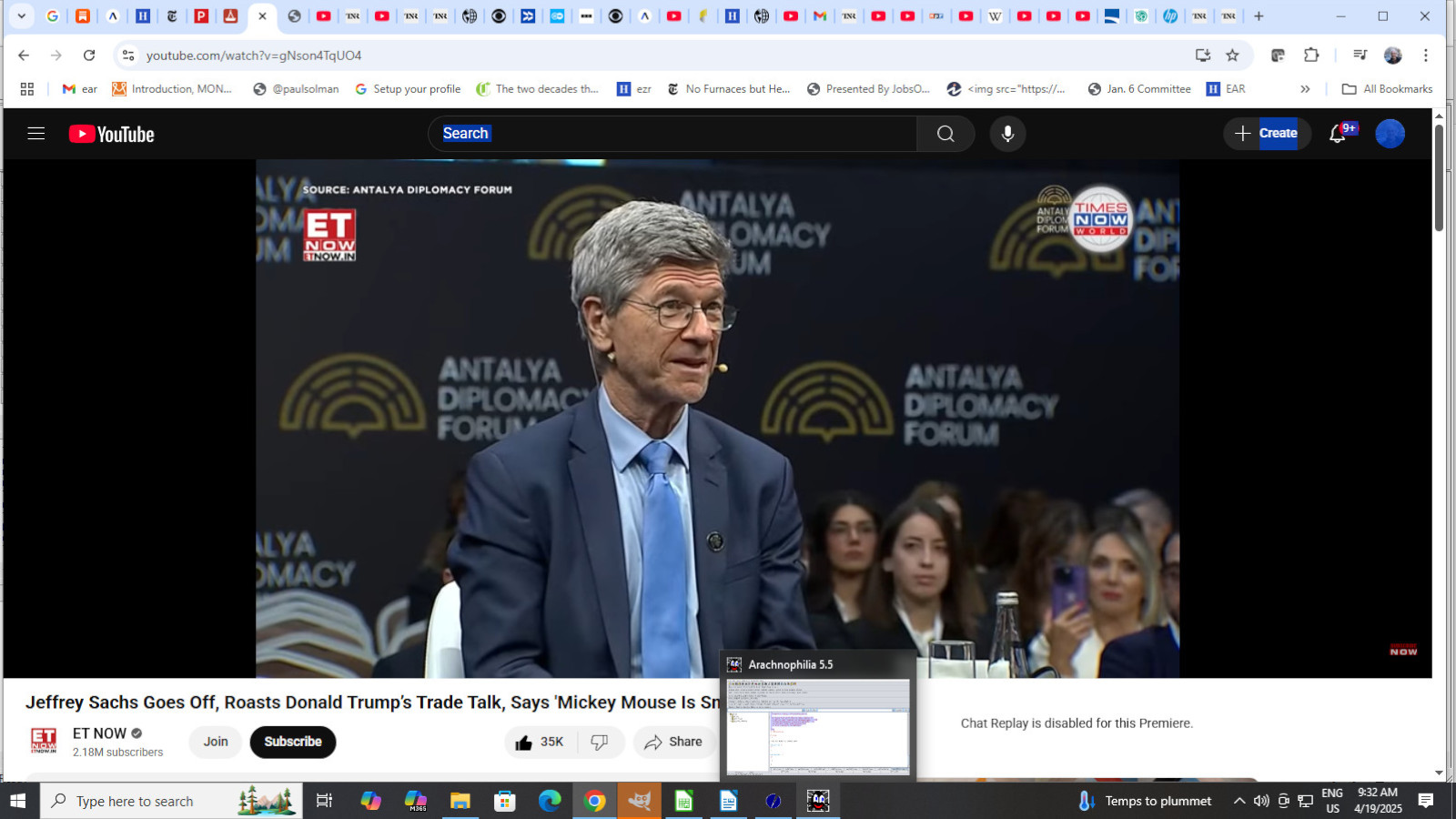Subscribe to ET NOW channel
1456x819 pixels.
(x=292, y=742)
